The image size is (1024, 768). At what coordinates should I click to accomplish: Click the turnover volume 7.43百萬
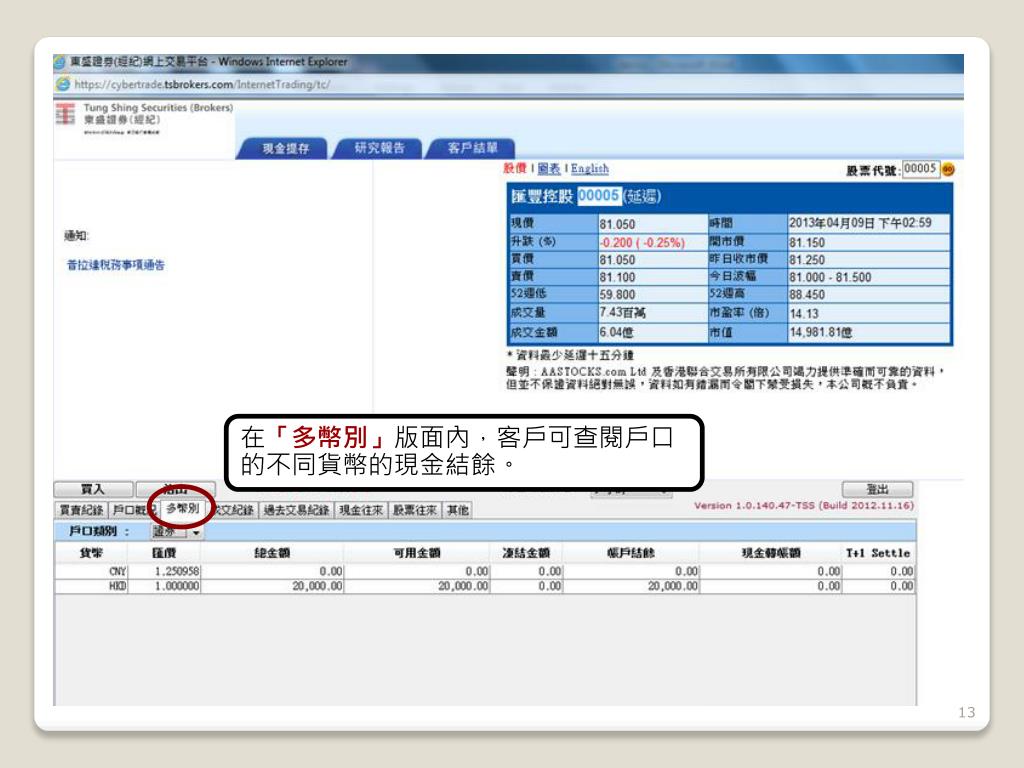point(622,313)
